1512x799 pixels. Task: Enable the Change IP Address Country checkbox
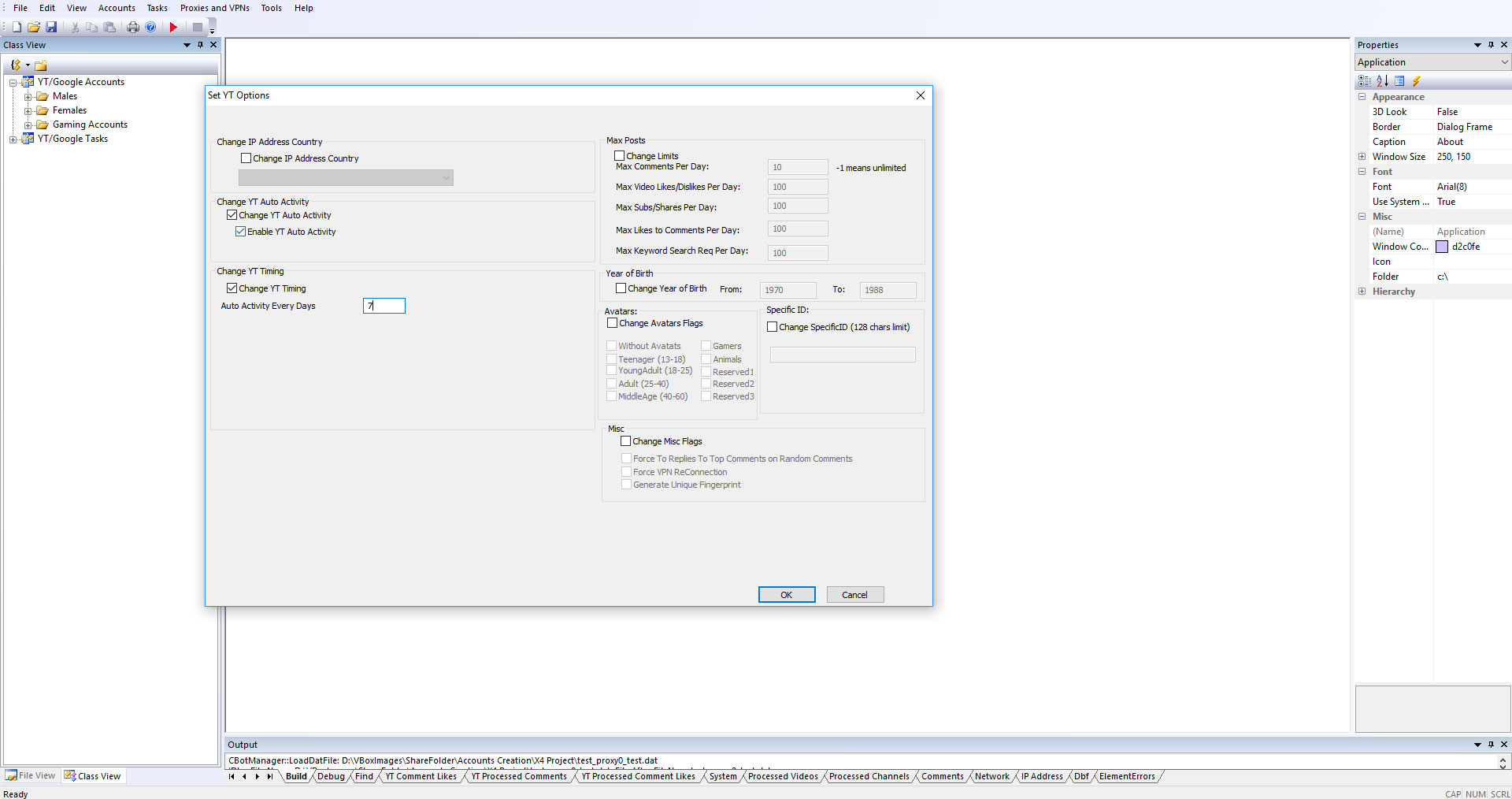[x=246, y=158]
